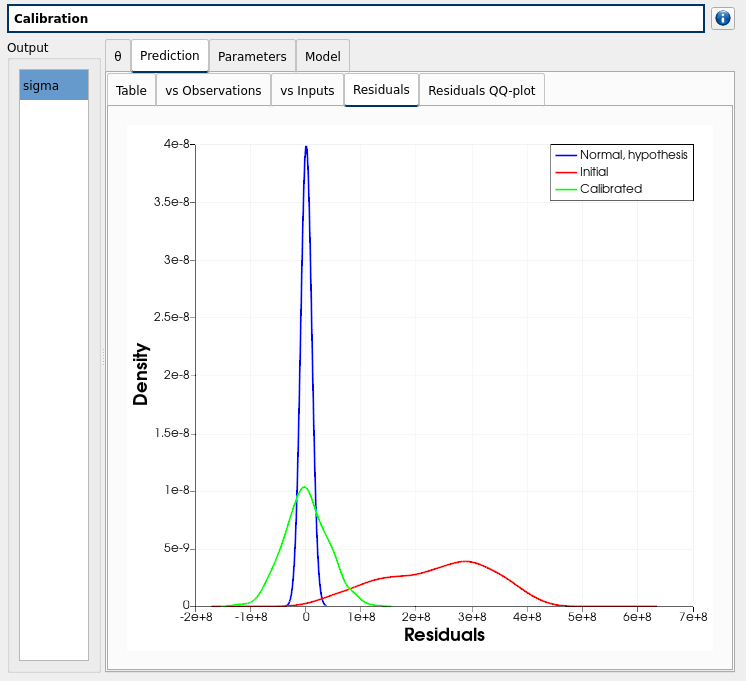Select sigma in the Output list
Screen dimensions: 746x681
[54, 86]
